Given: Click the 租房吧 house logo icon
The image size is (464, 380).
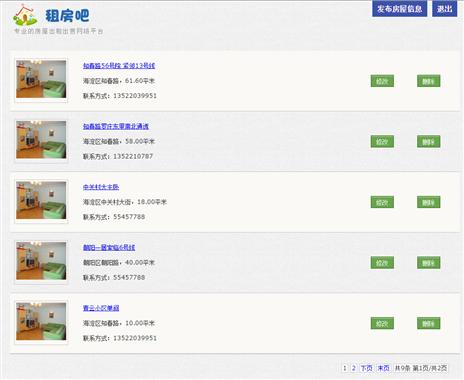Looking at the screenshot, I should [x=25, y=15].
